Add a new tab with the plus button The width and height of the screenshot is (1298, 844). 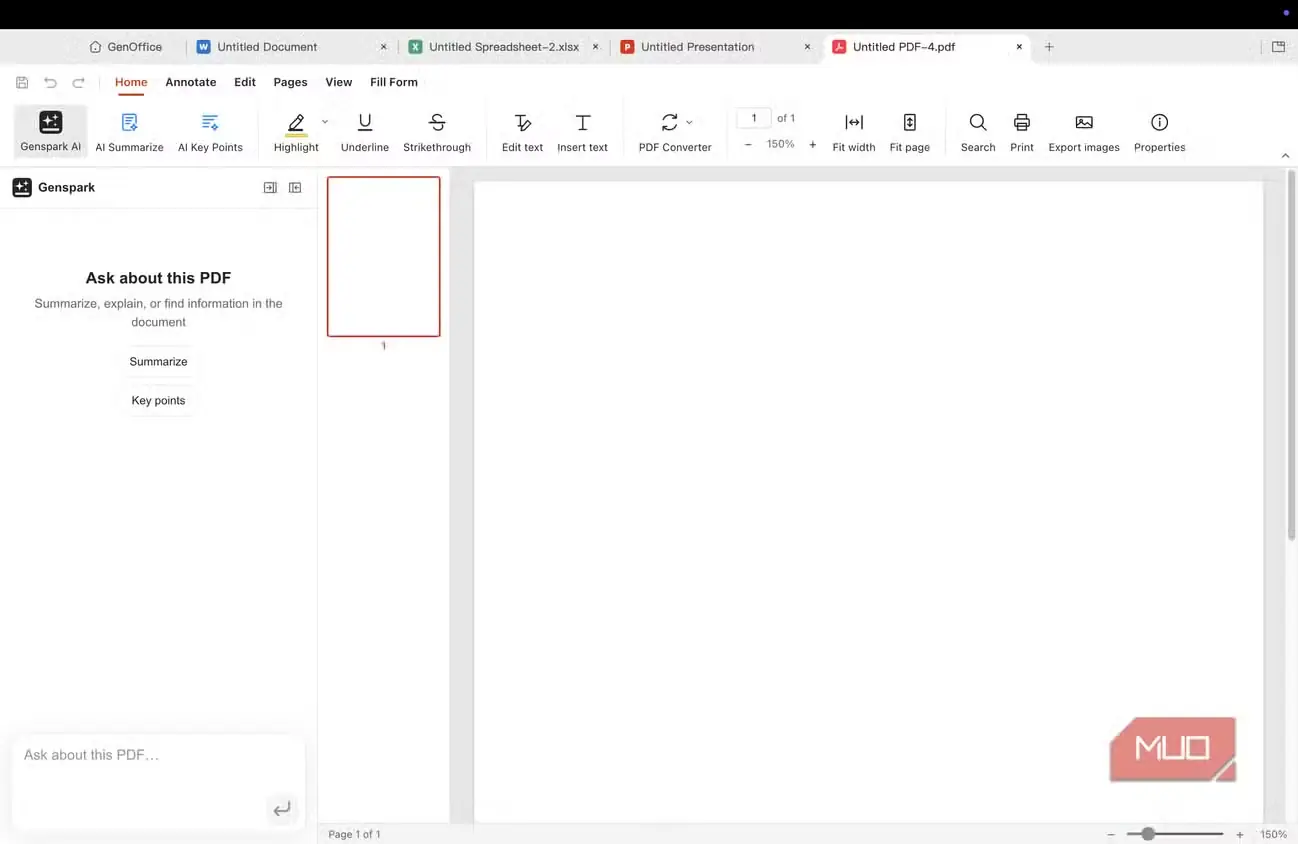click(1049, 47)
